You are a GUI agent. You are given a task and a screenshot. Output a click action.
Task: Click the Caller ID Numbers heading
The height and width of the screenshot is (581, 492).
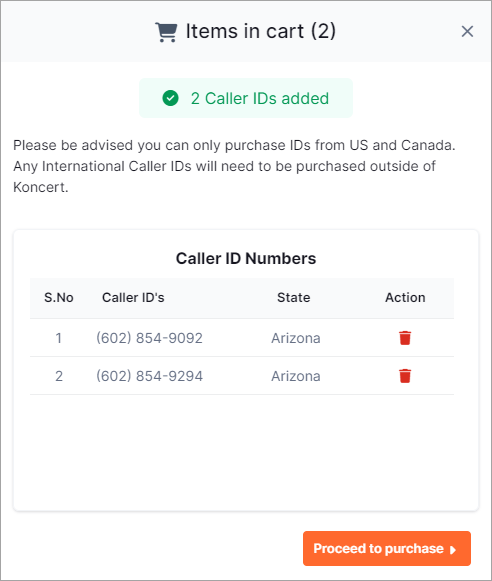(x=246, y=258)
